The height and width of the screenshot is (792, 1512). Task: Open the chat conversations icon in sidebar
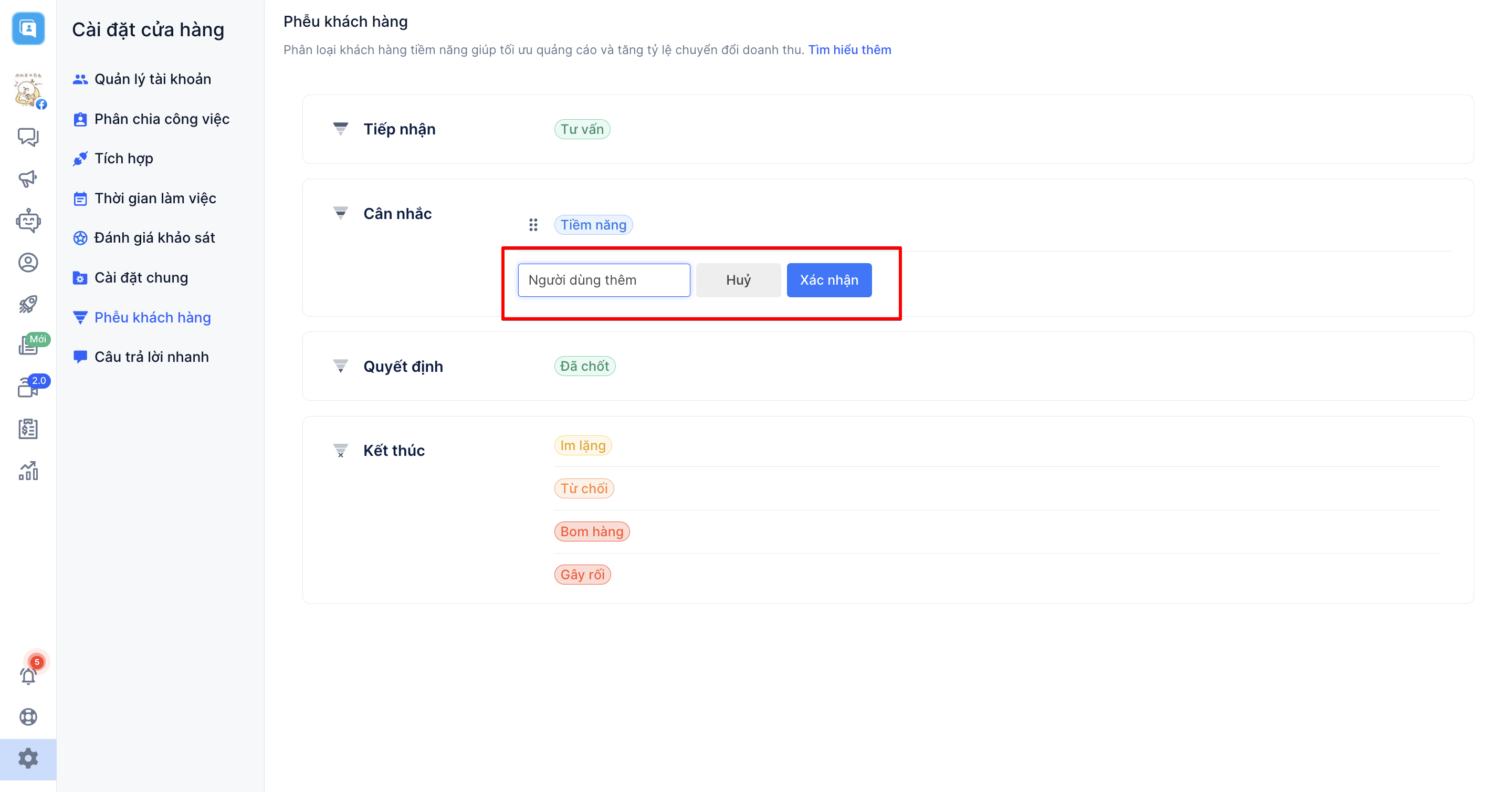pyautogui.click(x=28, y=137)
